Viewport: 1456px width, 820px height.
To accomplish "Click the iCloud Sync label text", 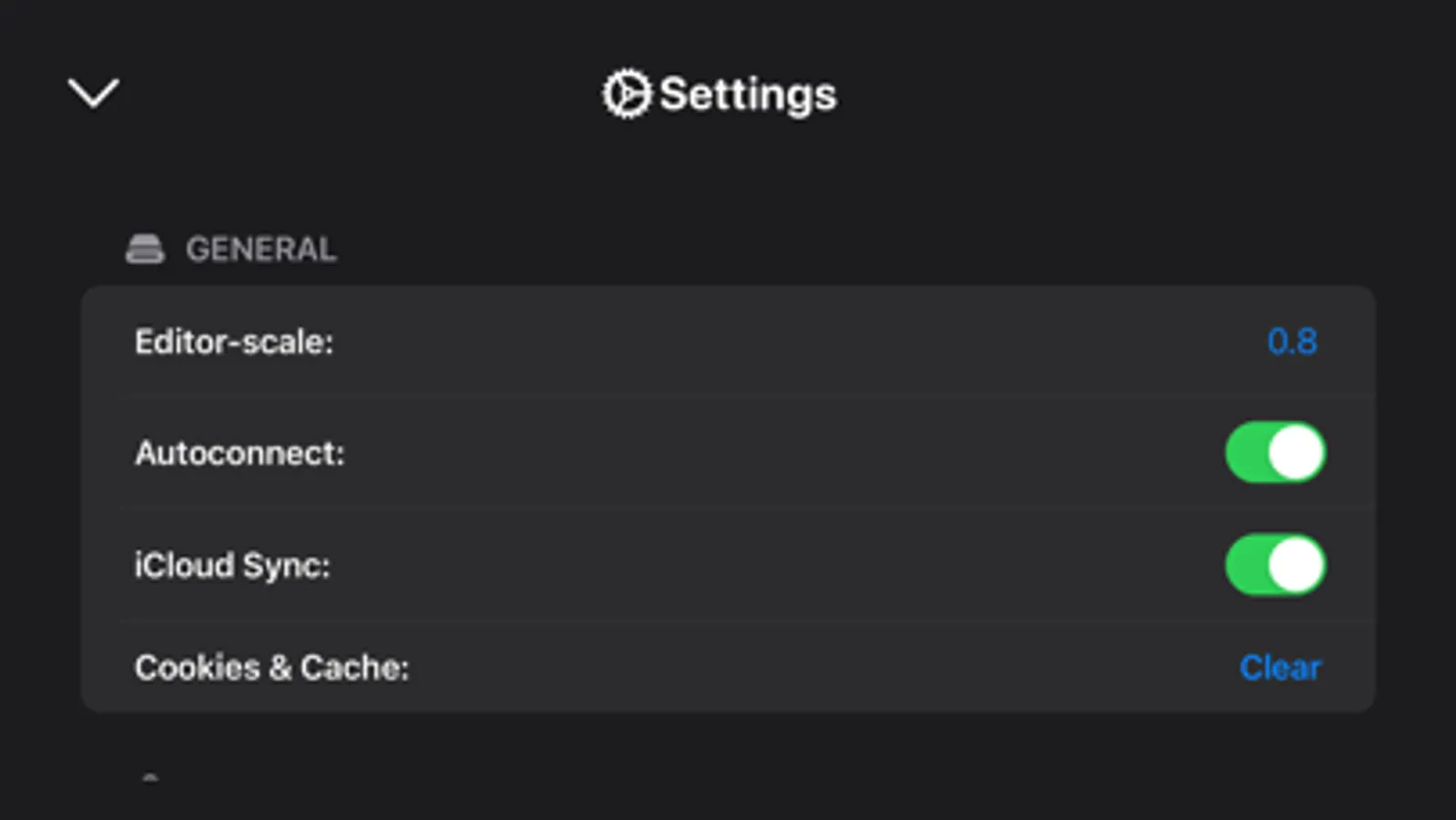I will tap(232, 565).
